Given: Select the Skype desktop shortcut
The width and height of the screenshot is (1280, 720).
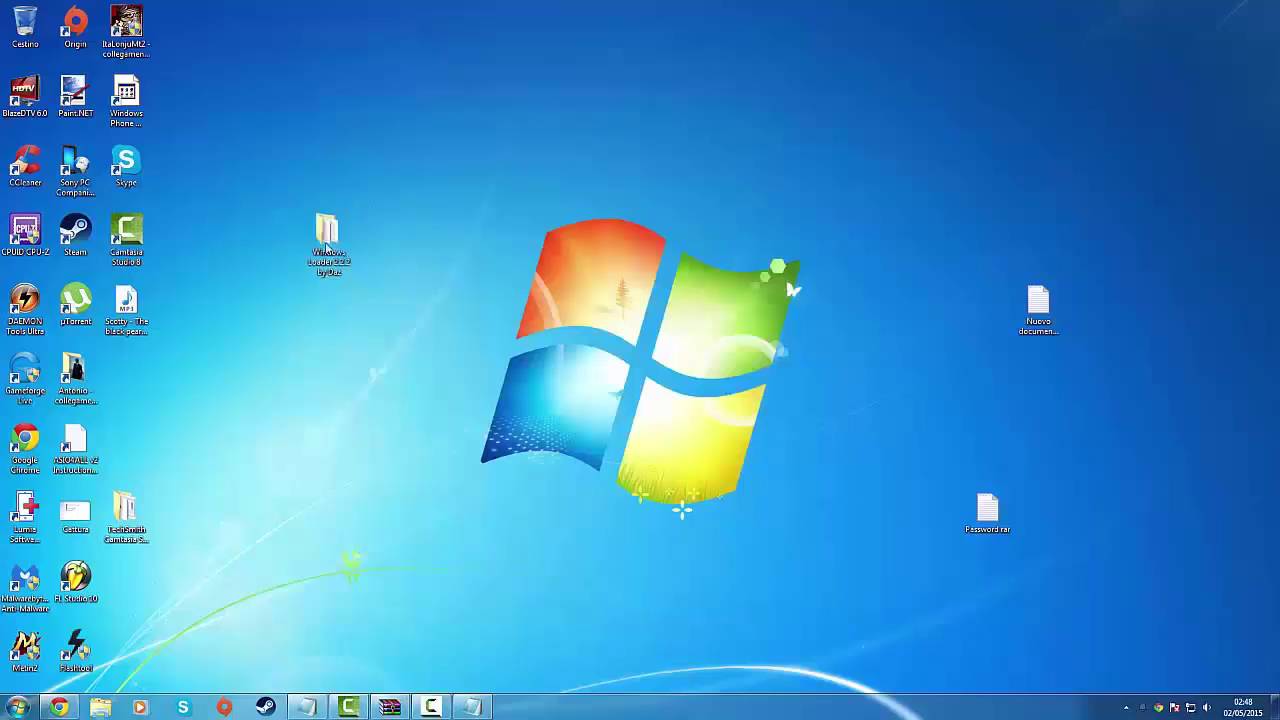Looking at the screenshot, I should pyautogui.click(x=126, y=166).
